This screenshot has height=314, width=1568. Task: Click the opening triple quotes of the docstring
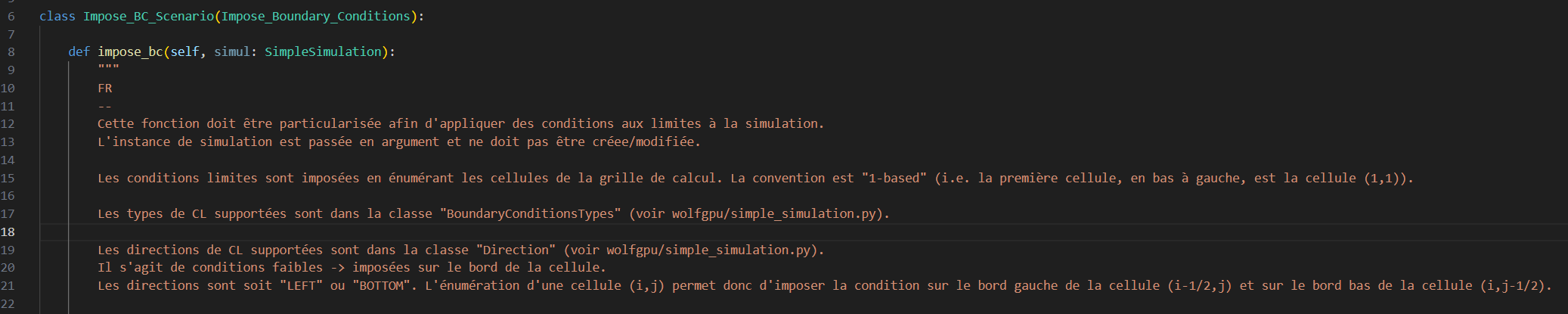tap(108, 70)
